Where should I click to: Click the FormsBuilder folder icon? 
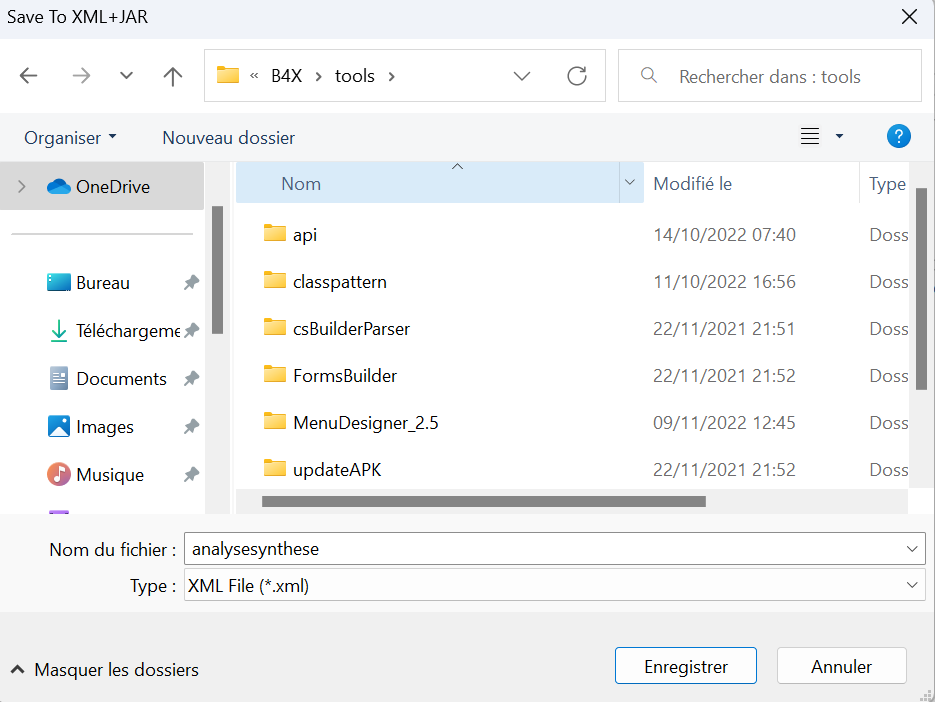(x=275, y=374)
